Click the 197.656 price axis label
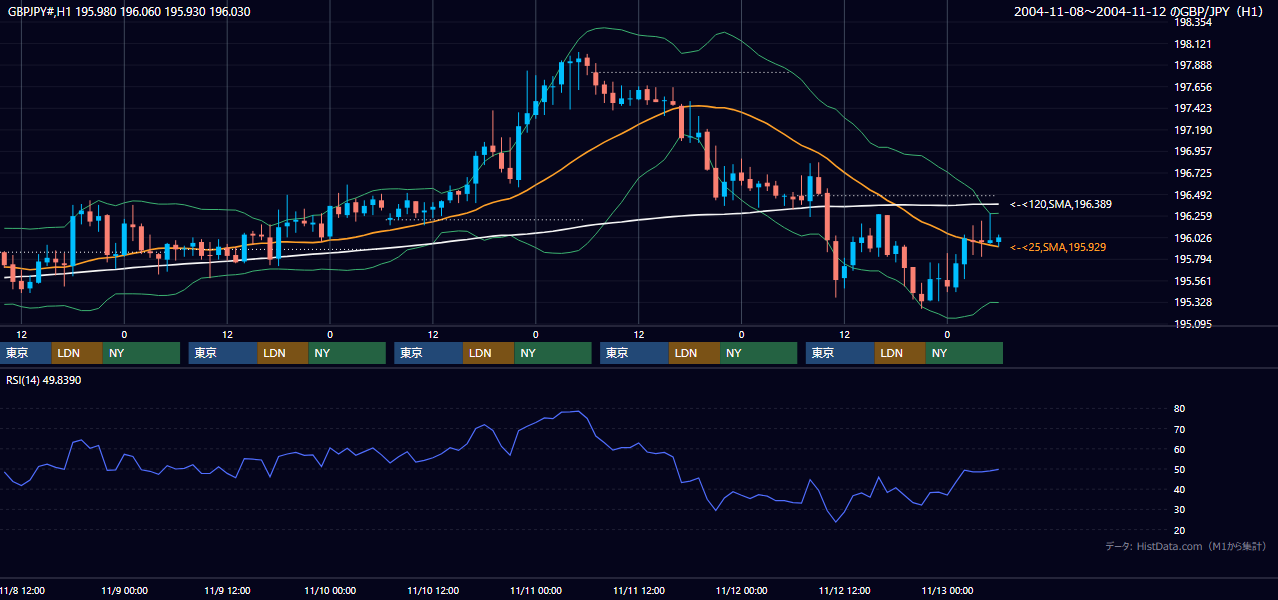The height and width of the screenshot is (600, 1278). click(1192, 87)
